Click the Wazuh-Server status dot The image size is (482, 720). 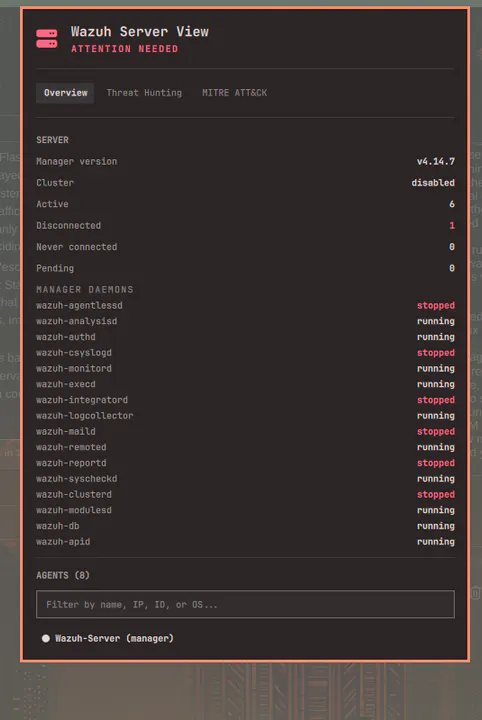[45, 638]
